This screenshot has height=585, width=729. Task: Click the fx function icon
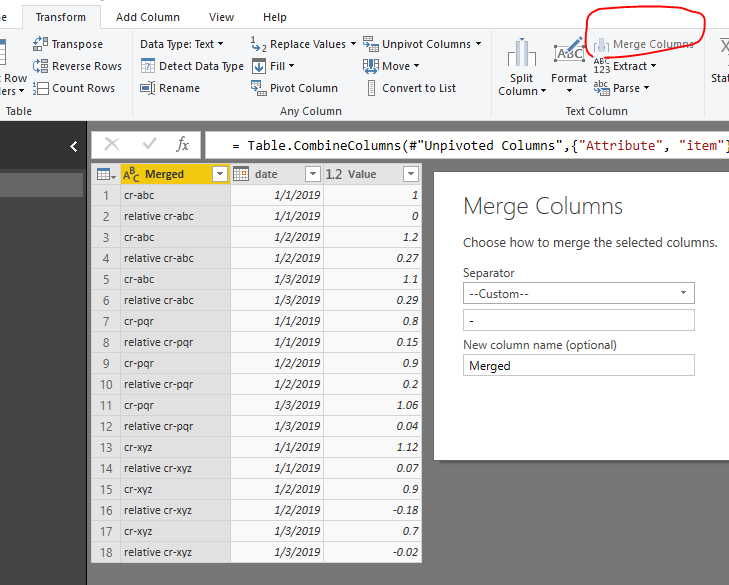click(183, 145)
